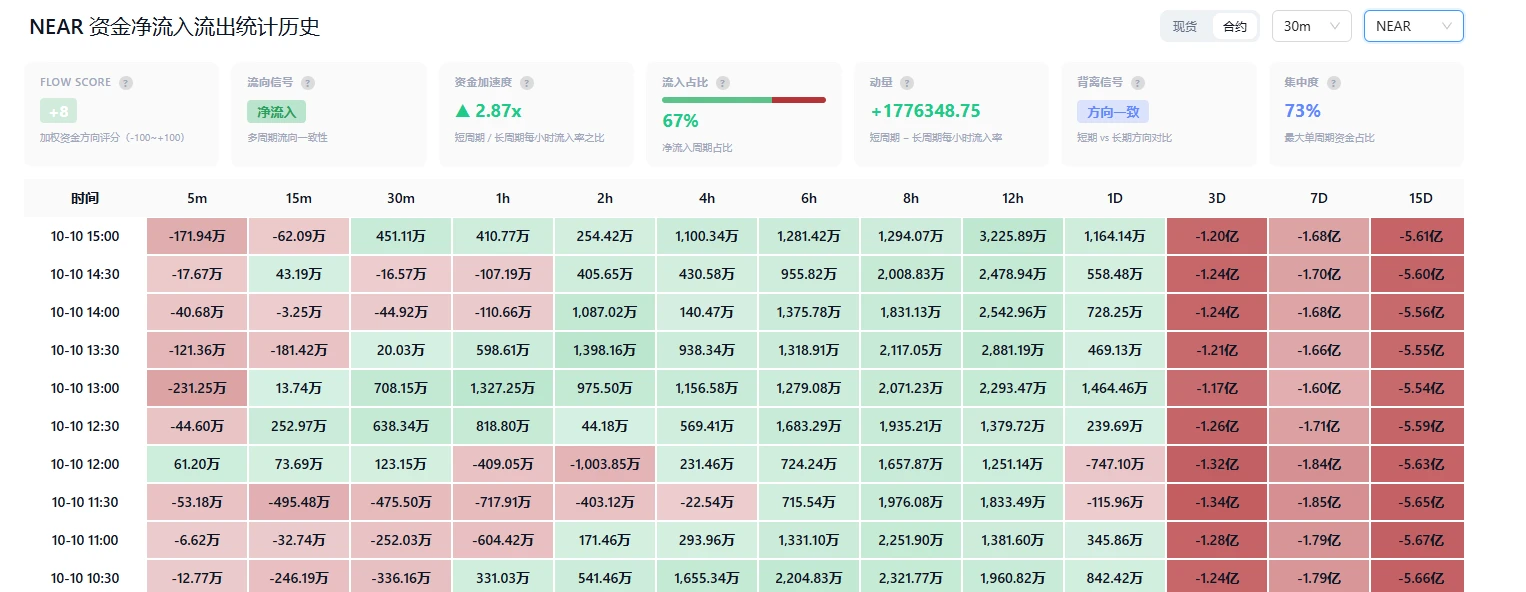1526x592 pixels.
Task: Click the 61.20万 cell
Action: (197, 464)
